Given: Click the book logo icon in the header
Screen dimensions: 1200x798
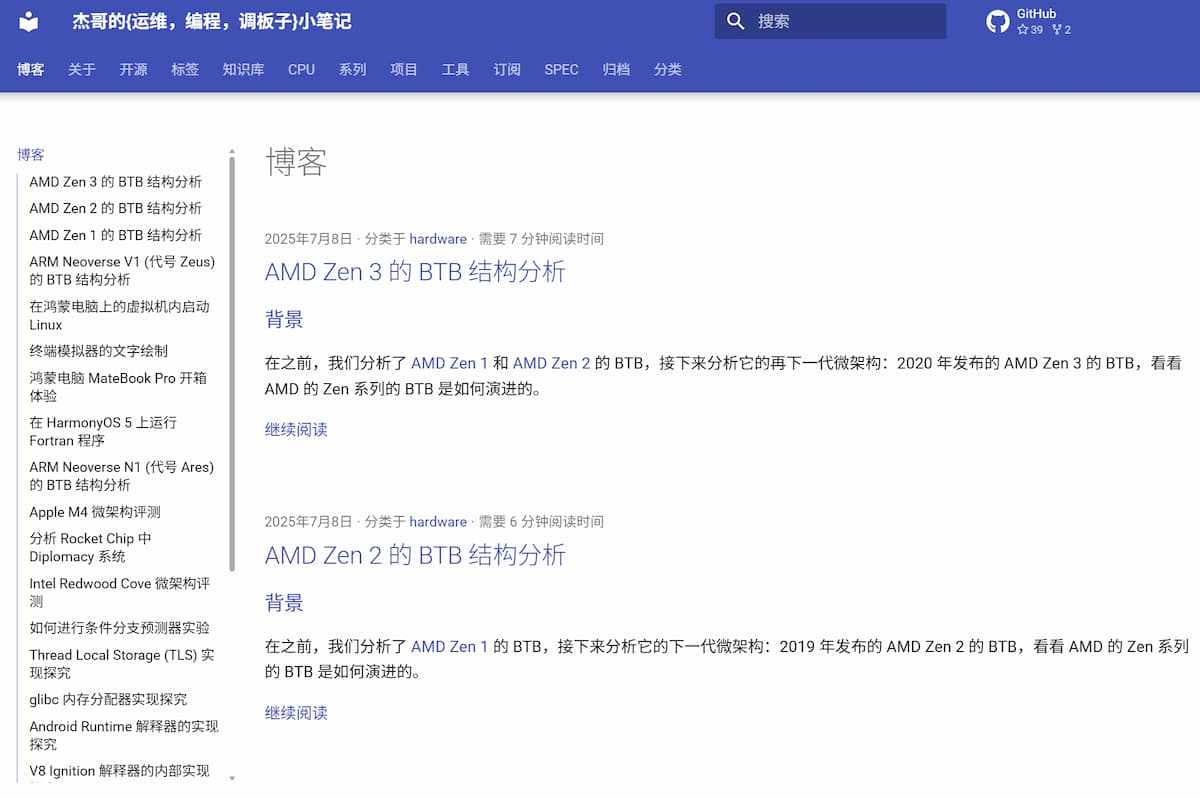Looking at the screenshot, I should 29,22.
